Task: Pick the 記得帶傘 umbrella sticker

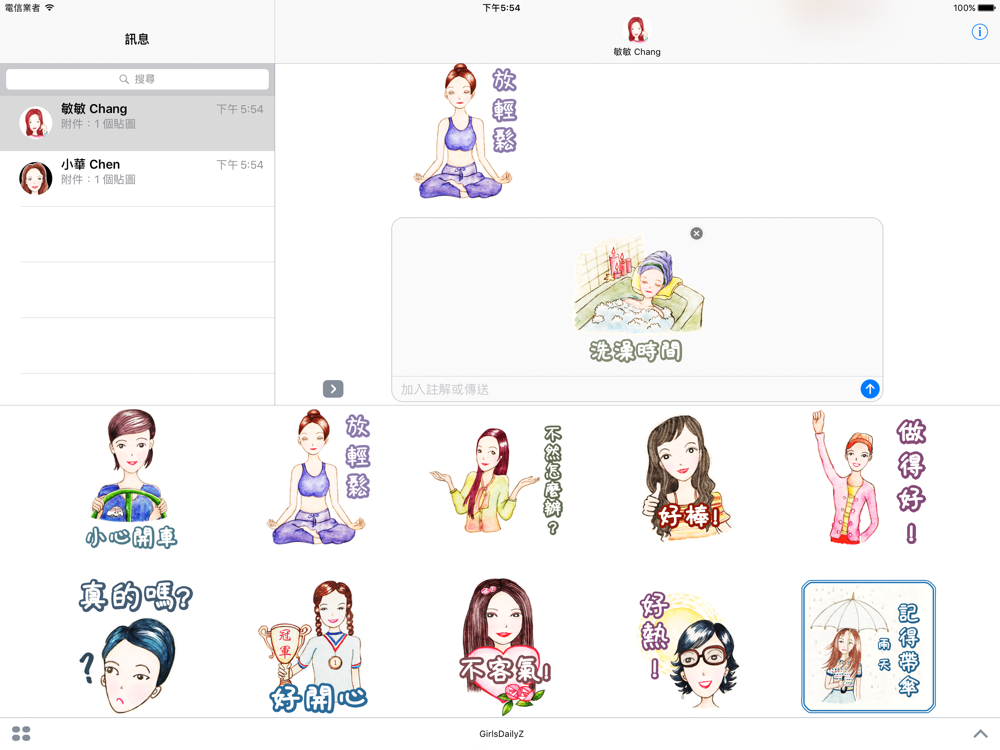Action: click(869, 646)
